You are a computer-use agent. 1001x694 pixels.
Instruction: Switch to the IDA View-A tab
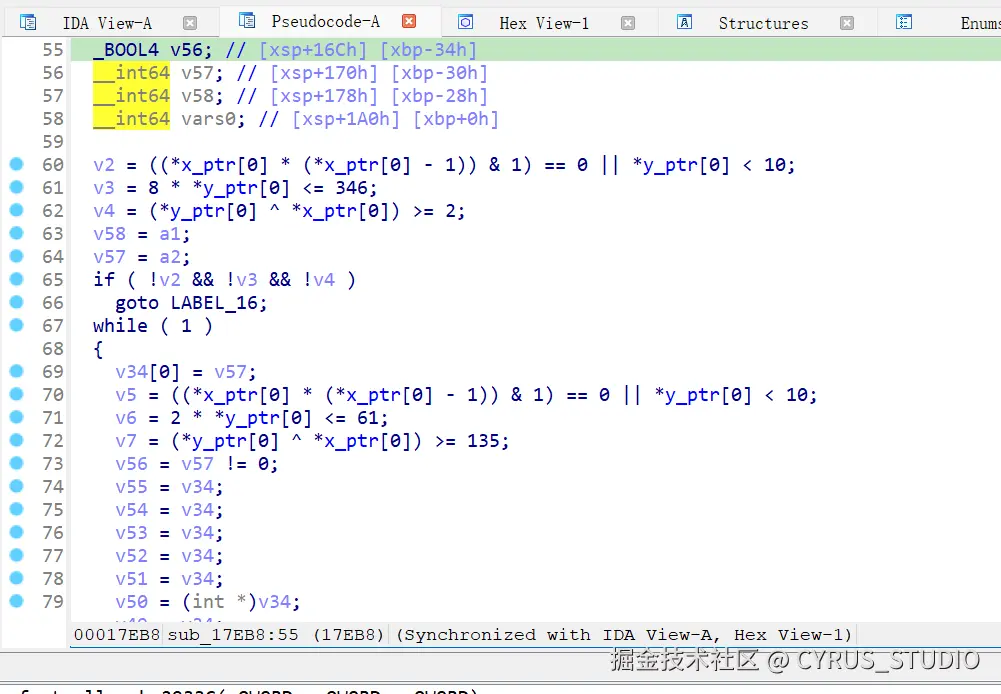[x=107, y=23]
